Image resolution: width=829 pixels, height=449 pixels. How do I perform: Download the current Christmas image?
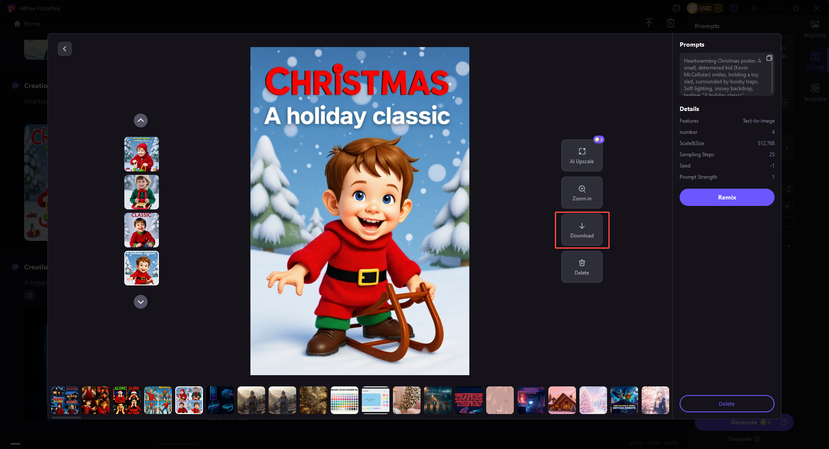582,230
